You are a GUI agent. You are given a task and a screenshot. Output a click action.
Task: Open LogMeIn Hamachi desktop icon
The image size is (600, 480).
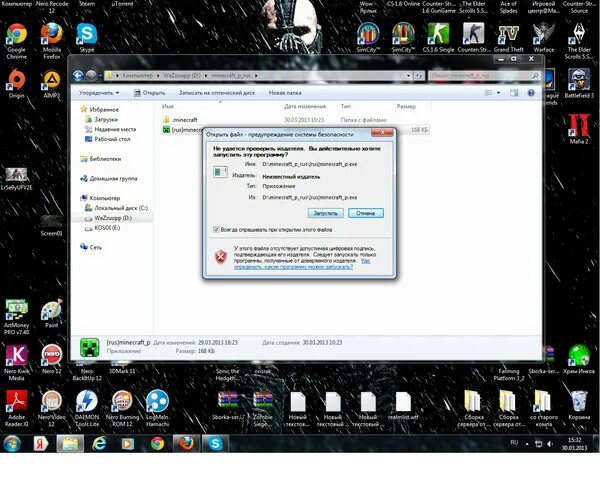coord(157,409)
